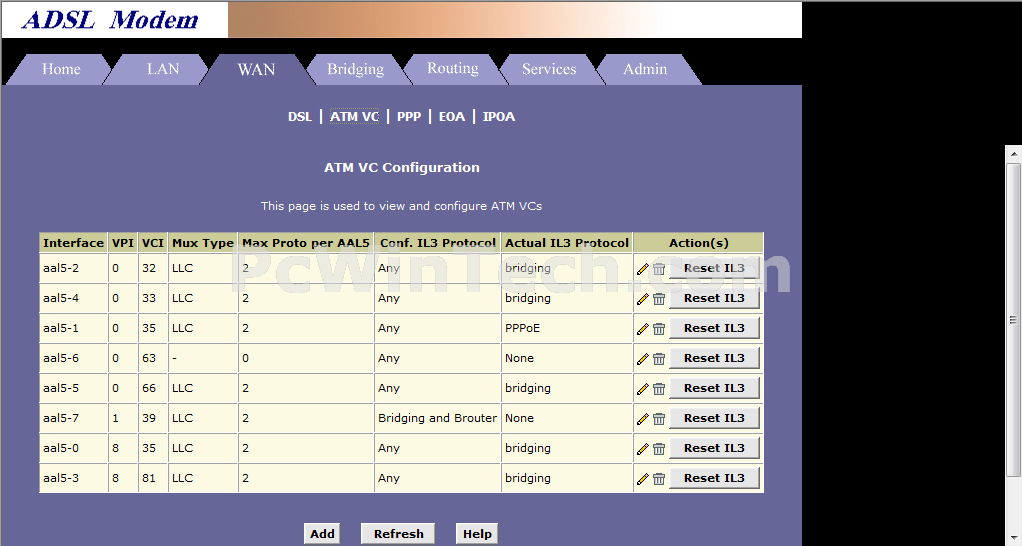The height and width of the screenshot is (546, 1022).
Task: Open the IPOA submenu link
Action: pyautogui.click(x=499, y=117)
